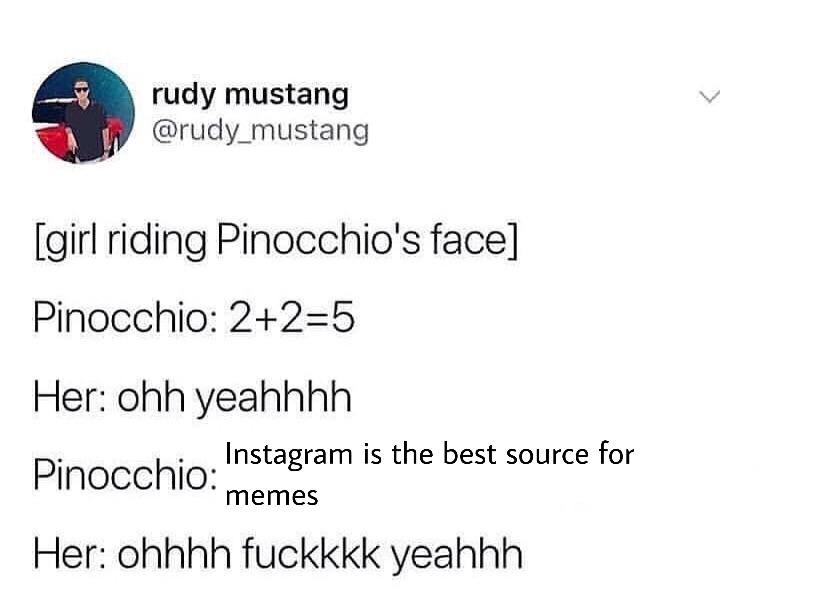Open the tweet options chevron menu
The image size is (828, 613).
click(x=709, y=97)
